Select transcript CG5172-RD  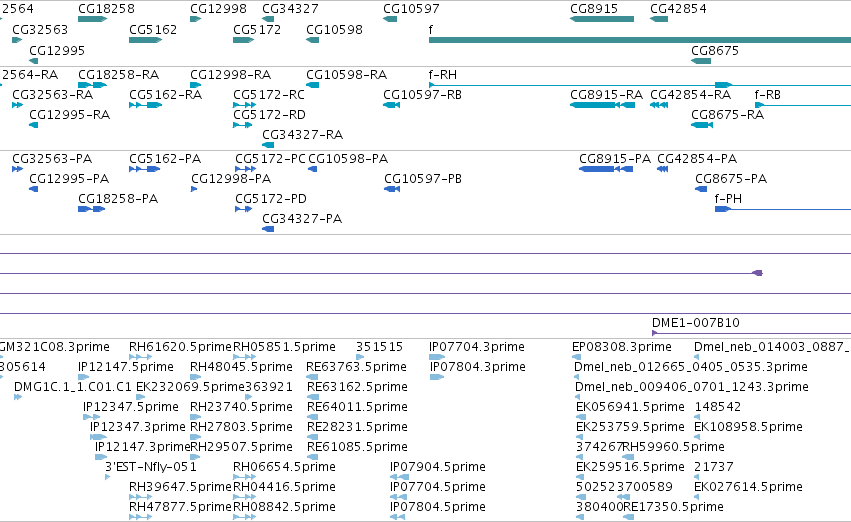pos(269,115)
